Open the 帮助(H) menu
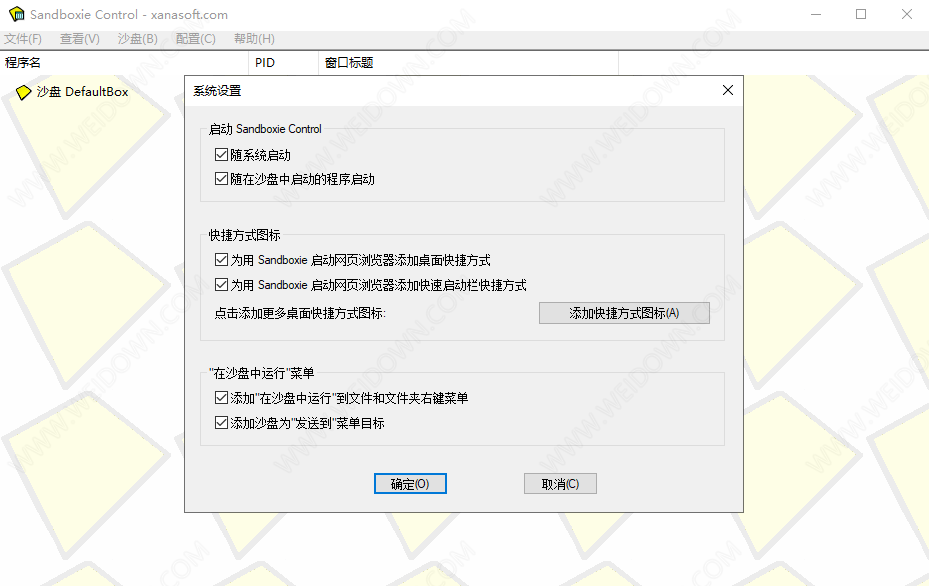929x586 pixels. click(x=254, y=39)
